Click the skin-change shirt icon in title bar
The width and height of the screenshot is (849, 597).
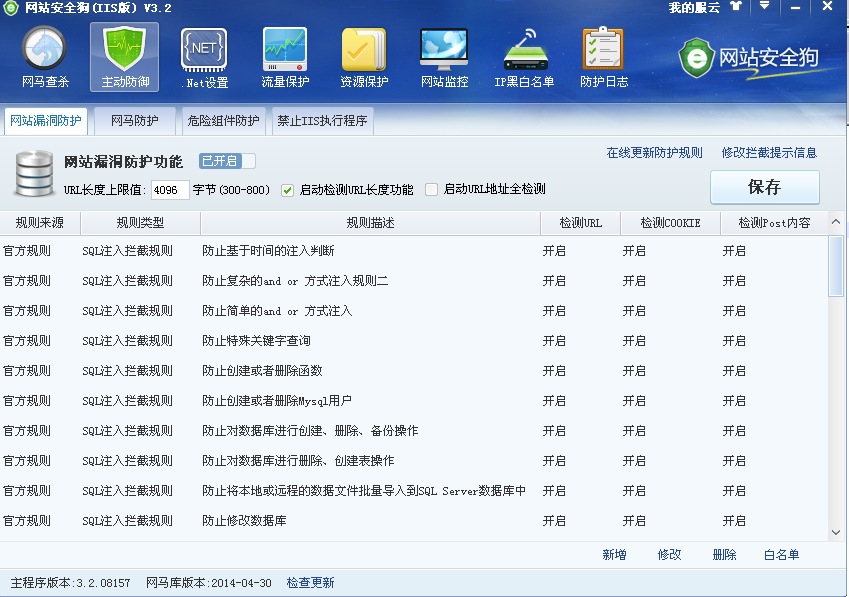tap(736, 6)
